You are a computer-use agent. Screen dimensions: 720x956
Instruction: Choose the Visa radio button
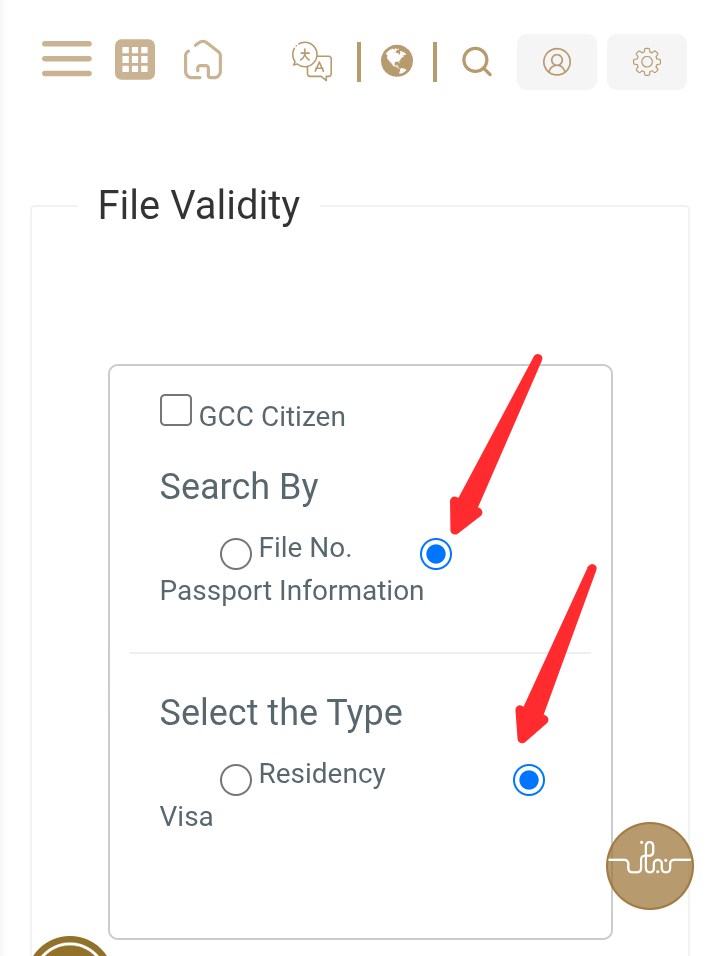(x=529, y=780)
